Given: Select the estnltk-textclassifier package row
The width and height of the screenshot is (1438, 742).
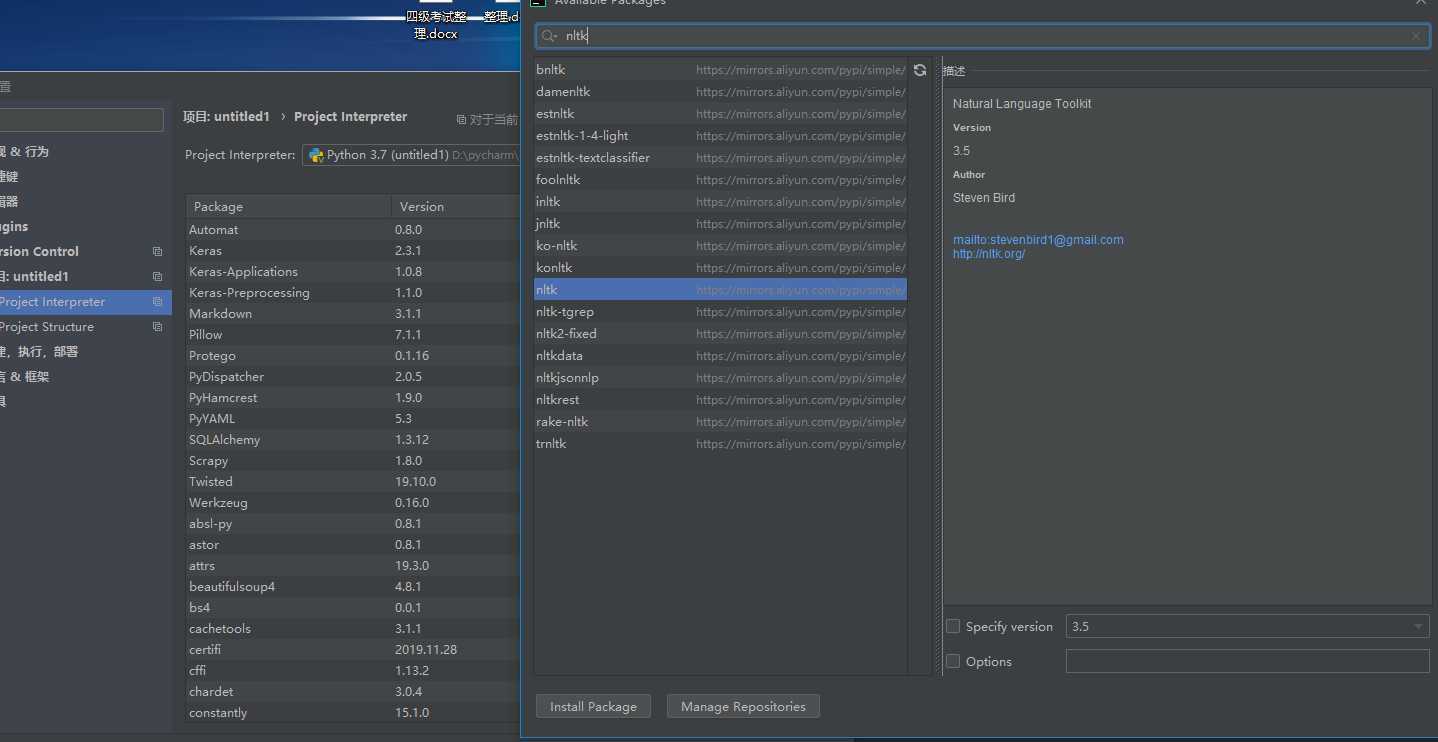Looking at the screenshot, I should point(720,158).
